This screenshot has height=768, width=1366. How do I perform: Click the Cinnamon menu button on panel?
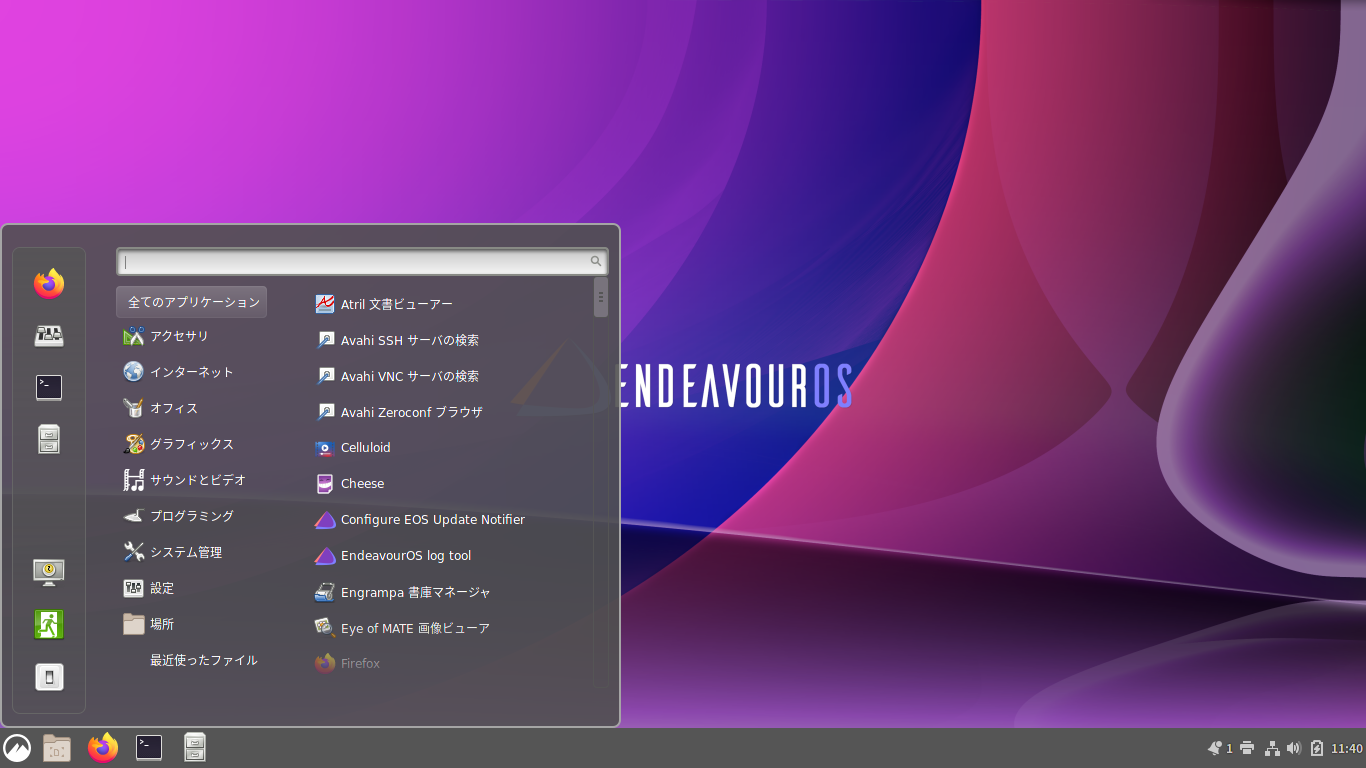click(17, 748)
